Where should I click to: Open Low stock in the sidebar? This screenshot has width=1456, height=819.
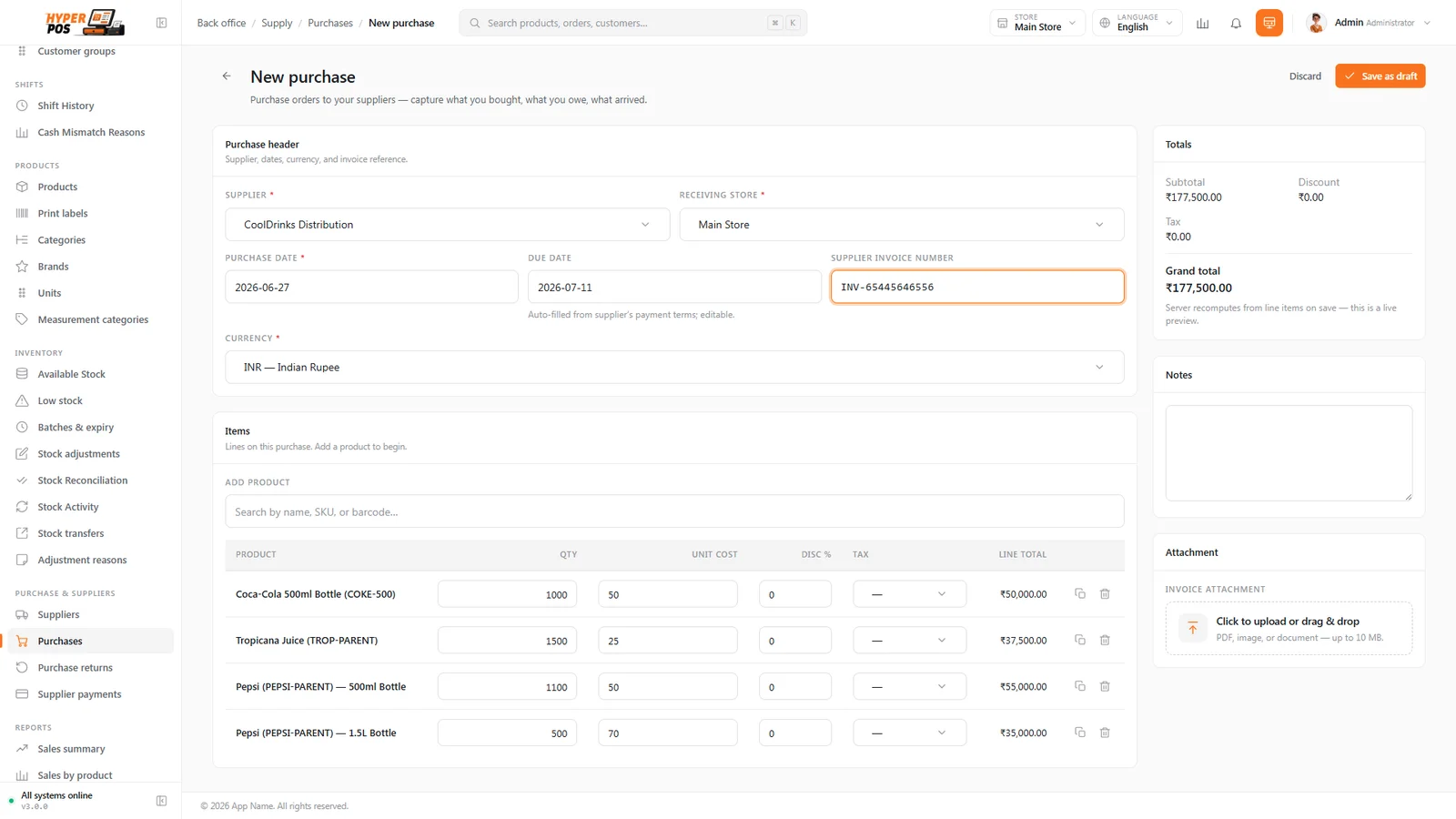pyautogui.click(x=60, y=400)
